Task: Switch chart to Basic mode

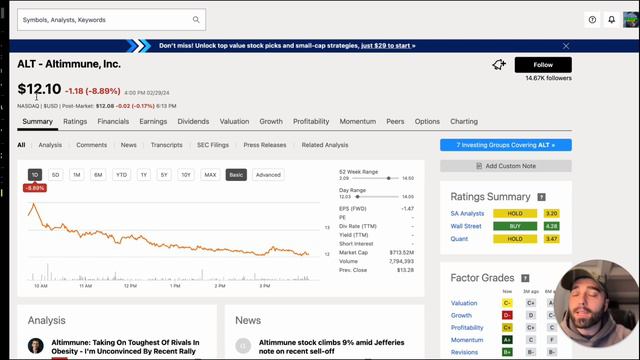Action: [x=236, y=175]
